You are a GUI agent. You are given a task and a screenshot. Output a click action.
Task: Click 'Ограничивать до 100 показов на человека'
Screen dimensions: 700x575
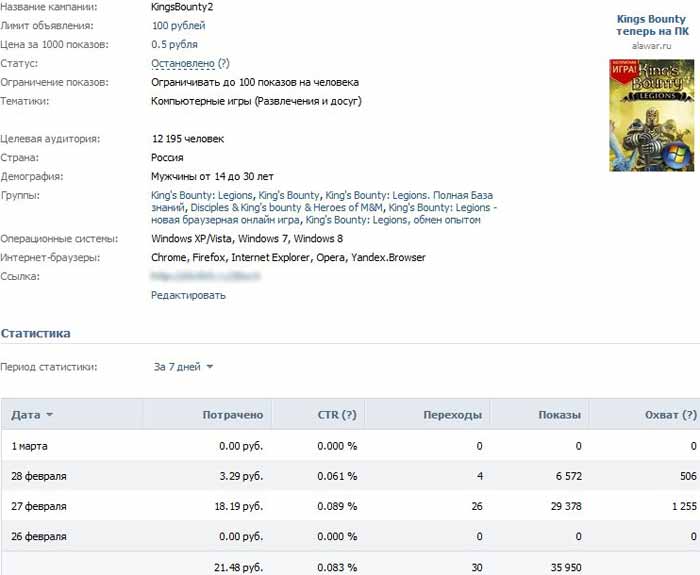coord(255,83)
